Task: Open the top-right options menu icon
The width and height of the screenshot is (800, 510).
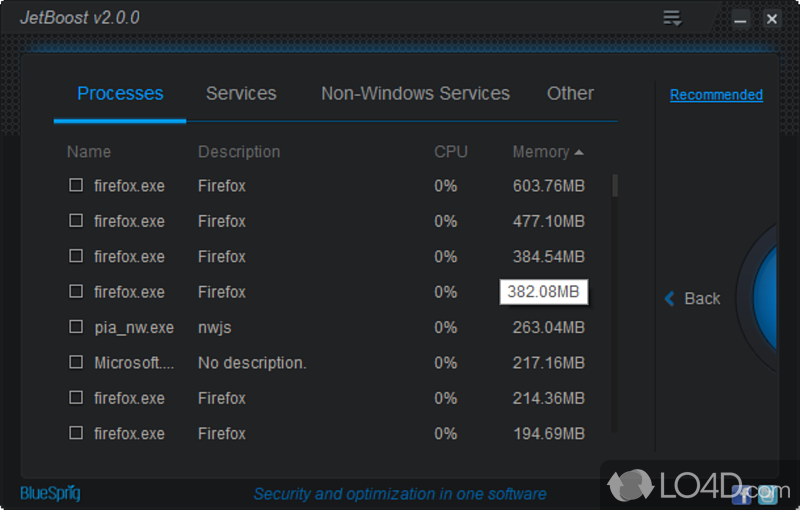Action: coord(672,18)
